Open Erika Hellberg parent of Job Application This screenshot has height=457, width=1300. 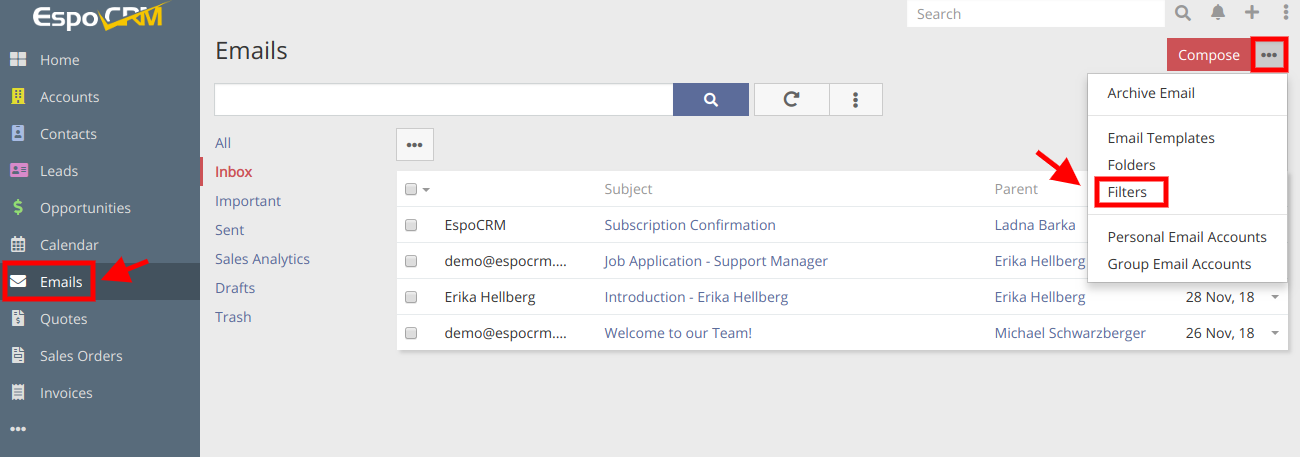(x=1039, y=261)
